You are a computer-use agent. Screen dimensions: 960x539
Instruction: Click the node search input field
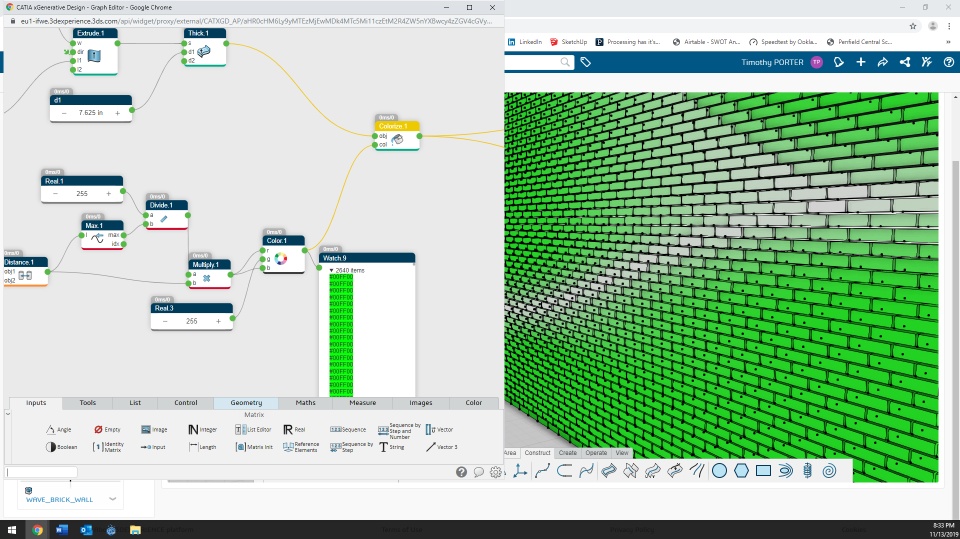(42, 472)
